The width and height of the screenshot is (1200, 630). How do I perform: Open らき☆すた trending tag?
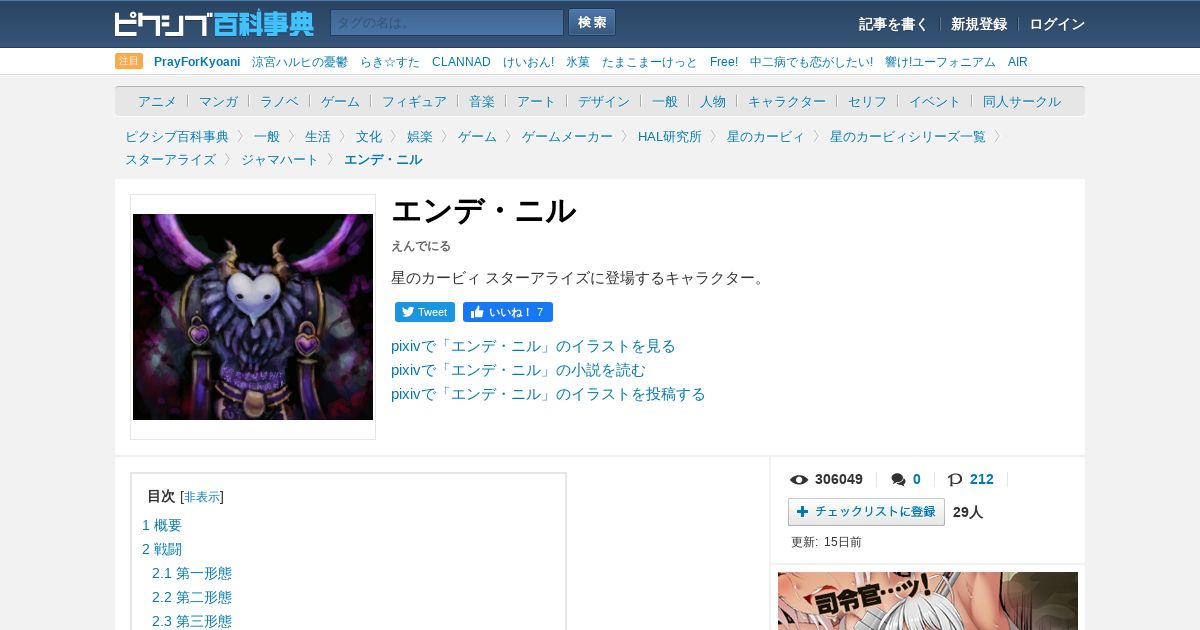click(390, 62)
